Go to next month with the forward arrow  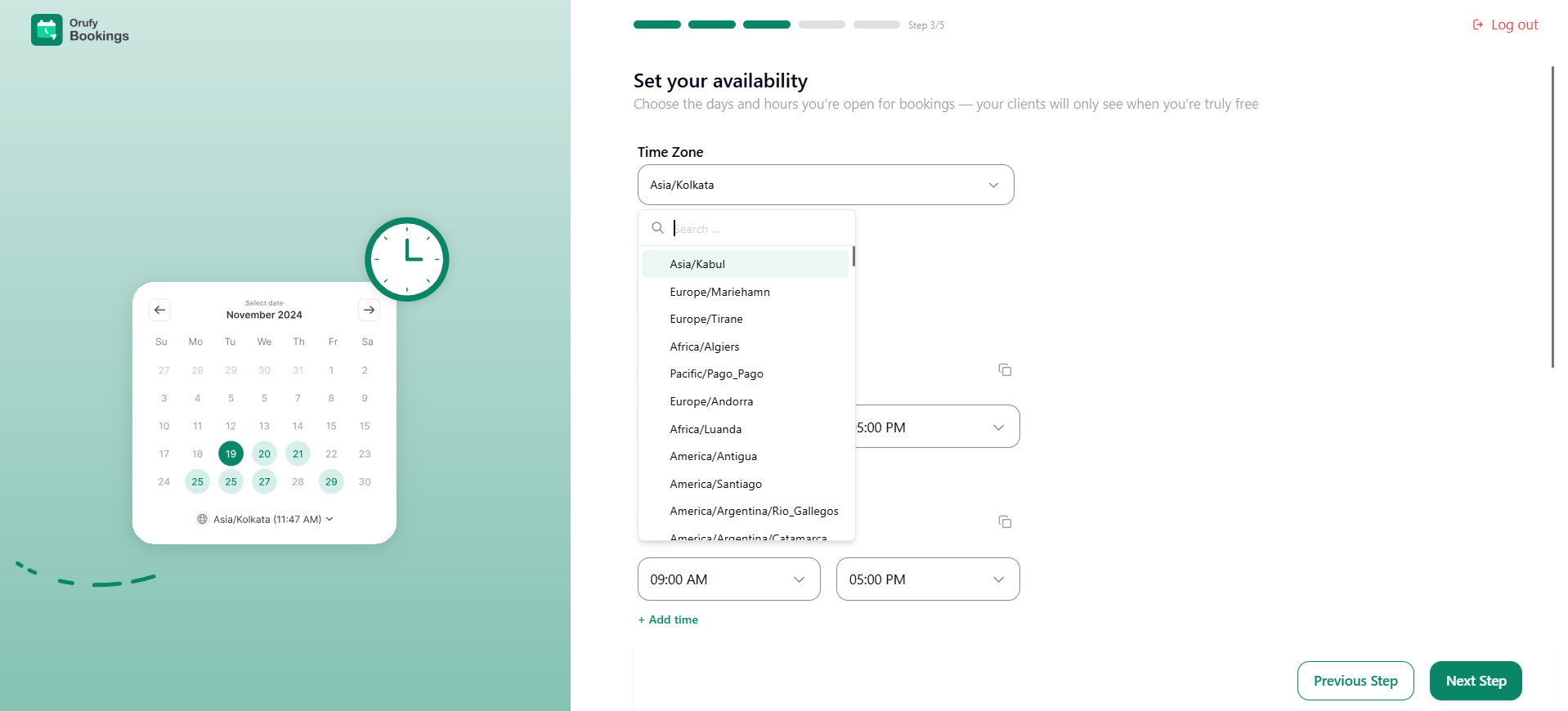click(368, 310)
